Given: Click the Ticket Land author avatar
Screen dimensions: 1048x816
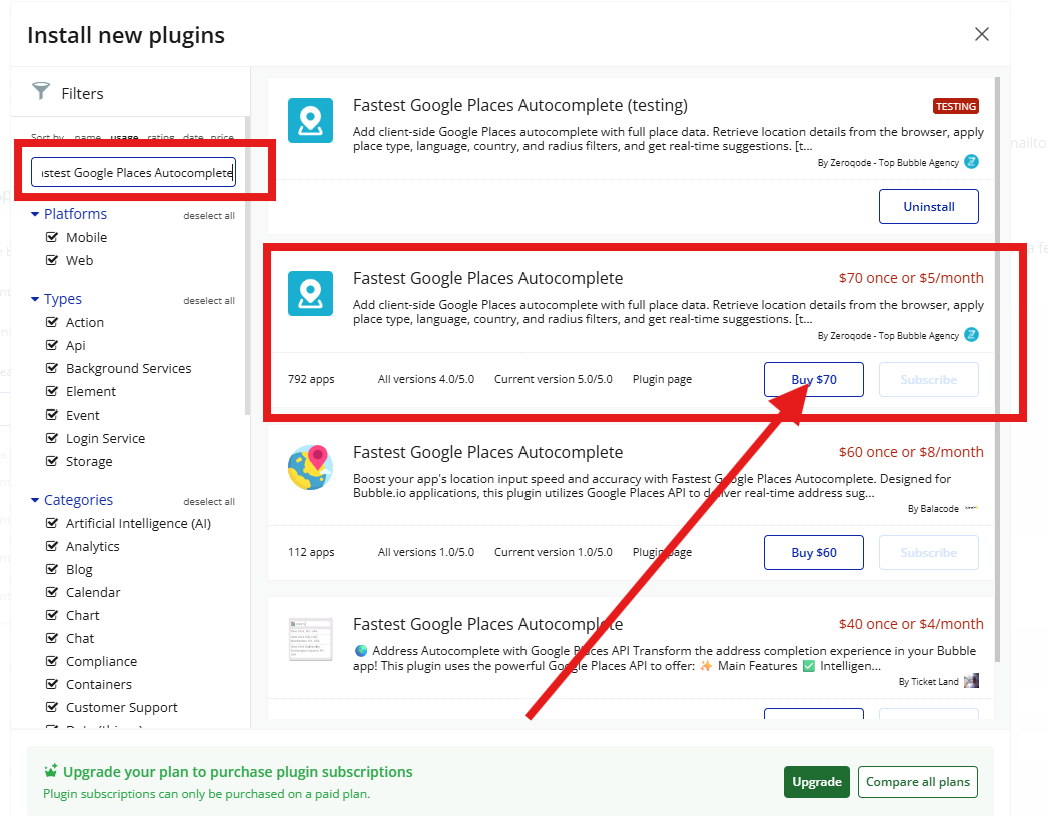Looking at the screenshot, I should point(972,681).
